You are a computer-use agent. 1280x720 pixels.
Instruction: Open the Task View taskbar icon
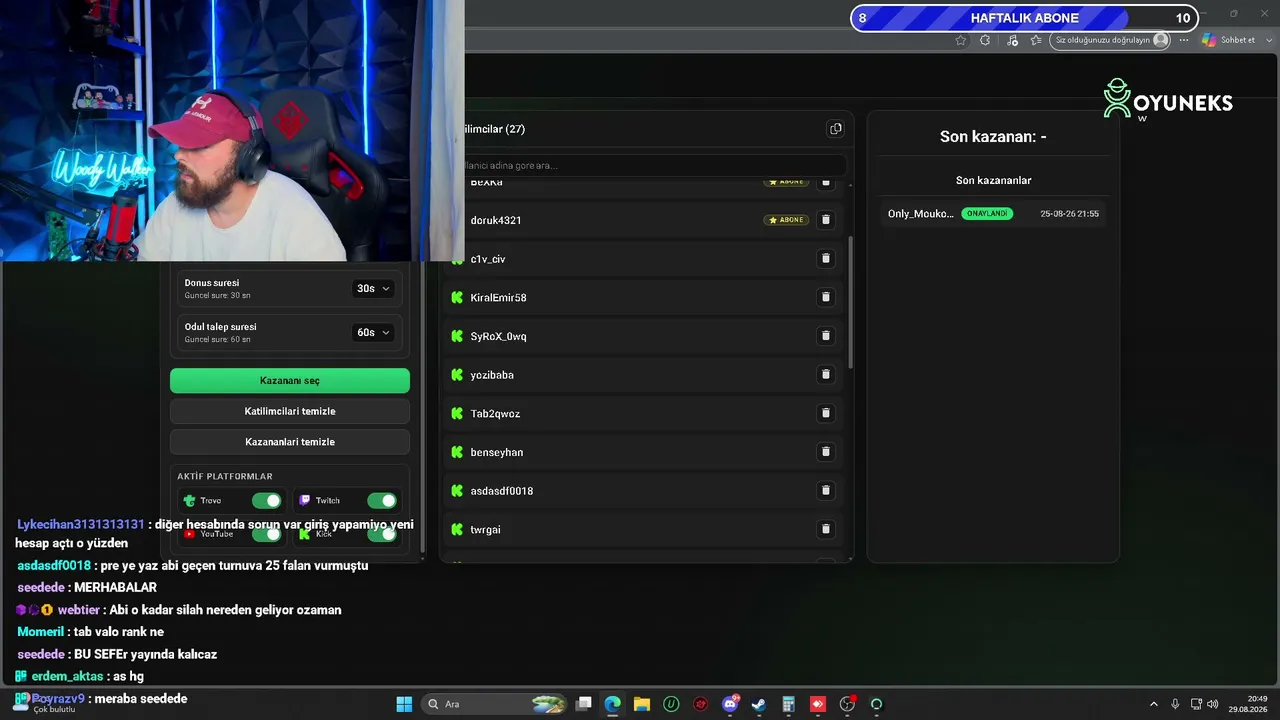(x=584, y=704)
